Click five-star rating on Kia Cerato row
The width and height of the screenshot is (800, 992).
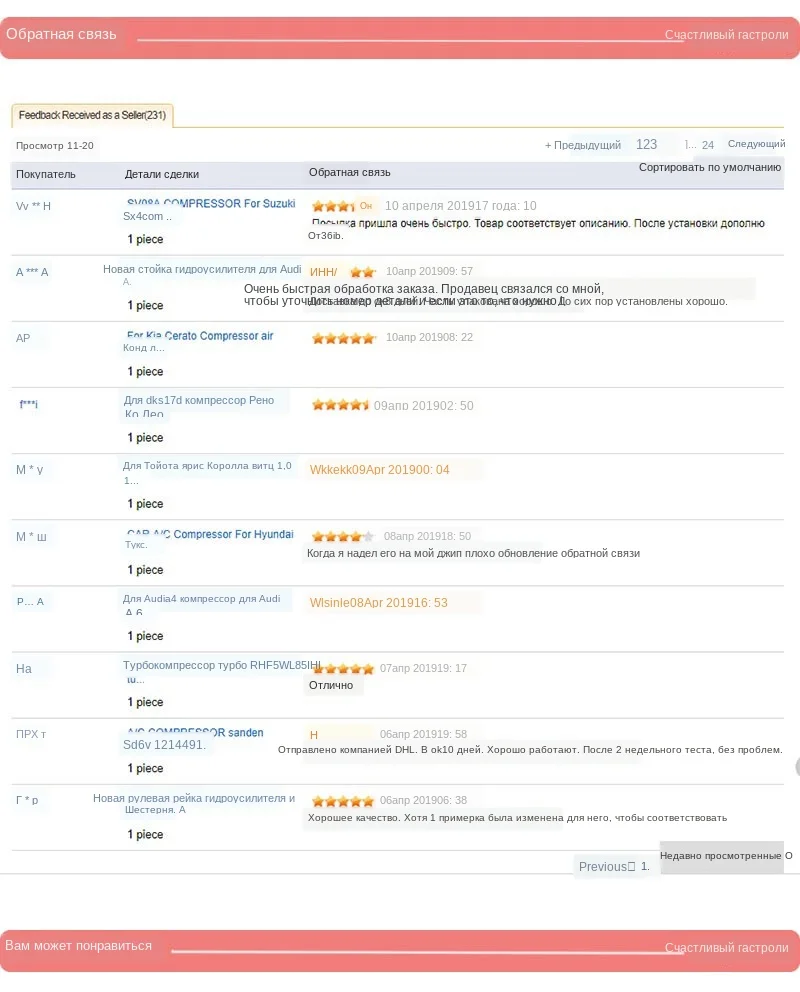point(342,338)
